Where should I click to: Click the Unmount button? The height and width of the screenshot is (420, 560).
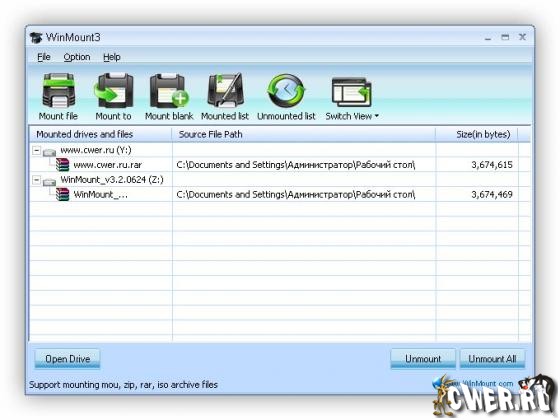pos(423,359)
